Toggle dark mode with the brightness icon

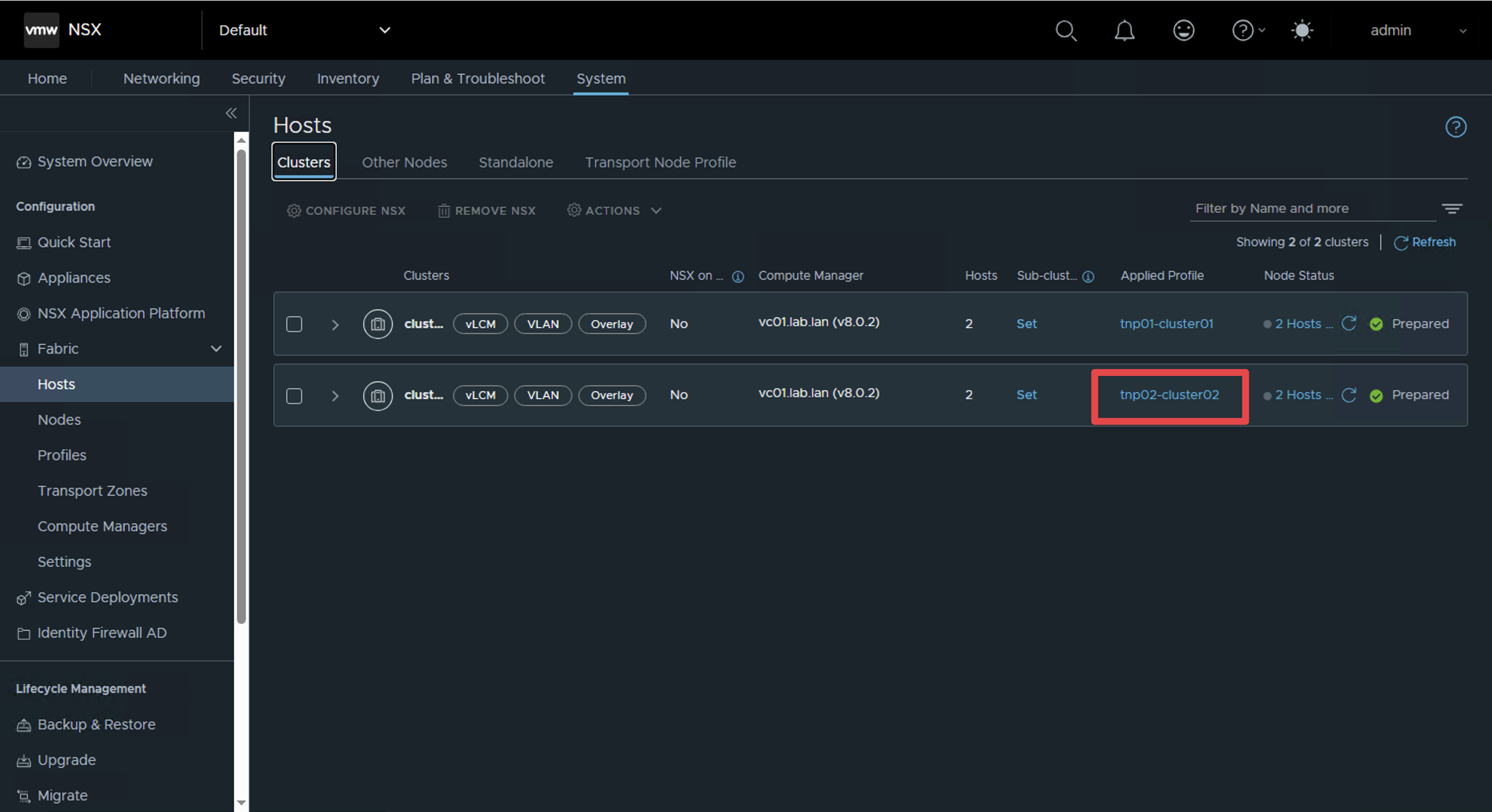point(1302,31)
